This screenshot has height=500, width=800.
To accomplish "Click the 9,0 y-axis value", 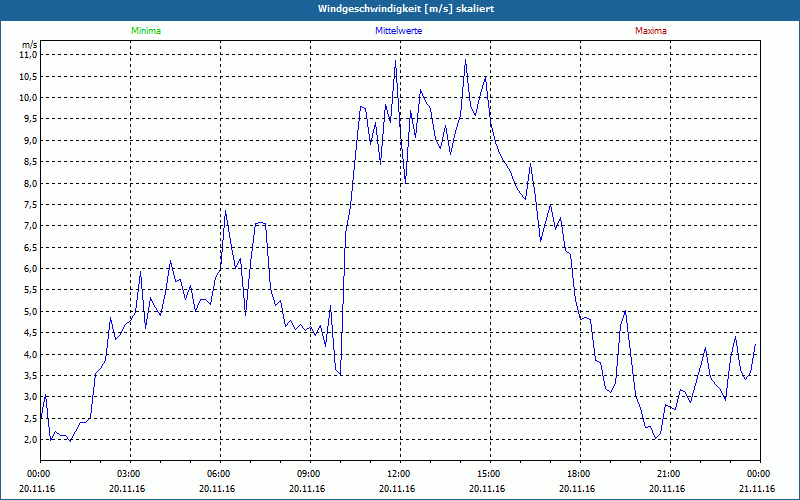I will click(x=30, y=140).
